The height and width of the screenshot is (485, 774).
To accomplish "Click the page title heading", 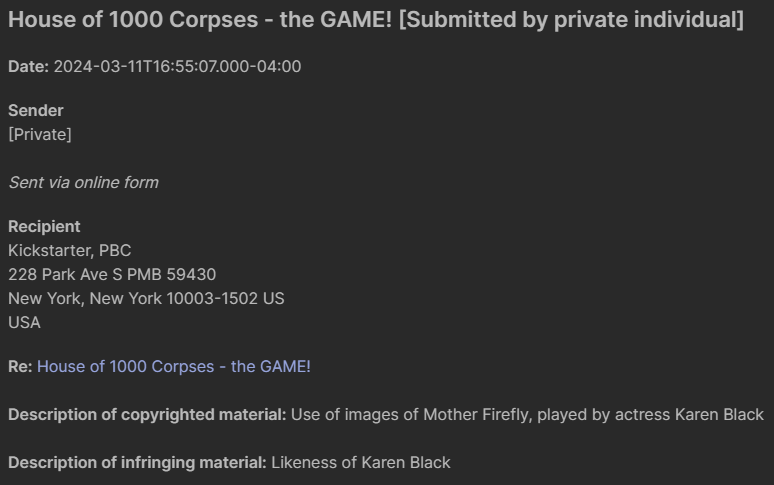I will pos(376,20).
